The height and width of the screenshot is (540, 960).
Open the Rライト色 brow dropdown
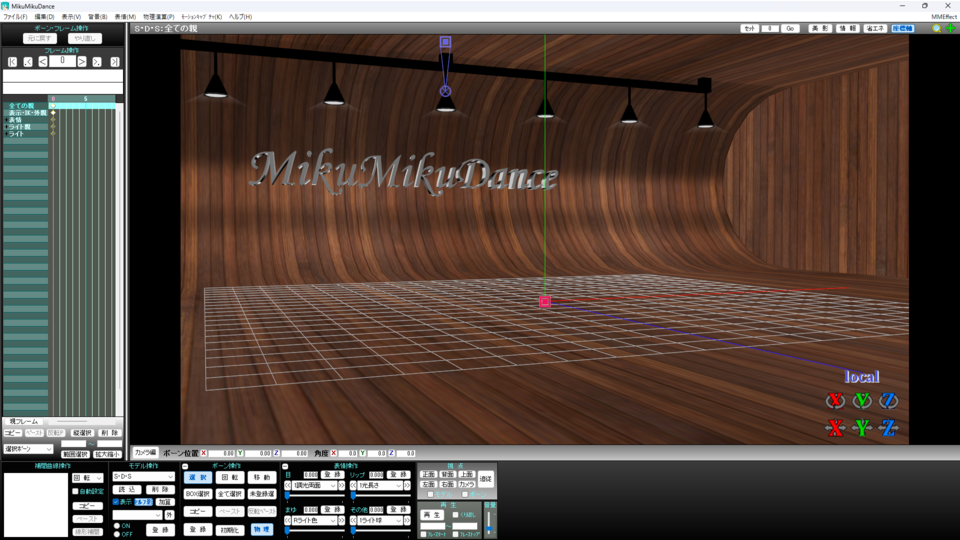click(315, 520)
